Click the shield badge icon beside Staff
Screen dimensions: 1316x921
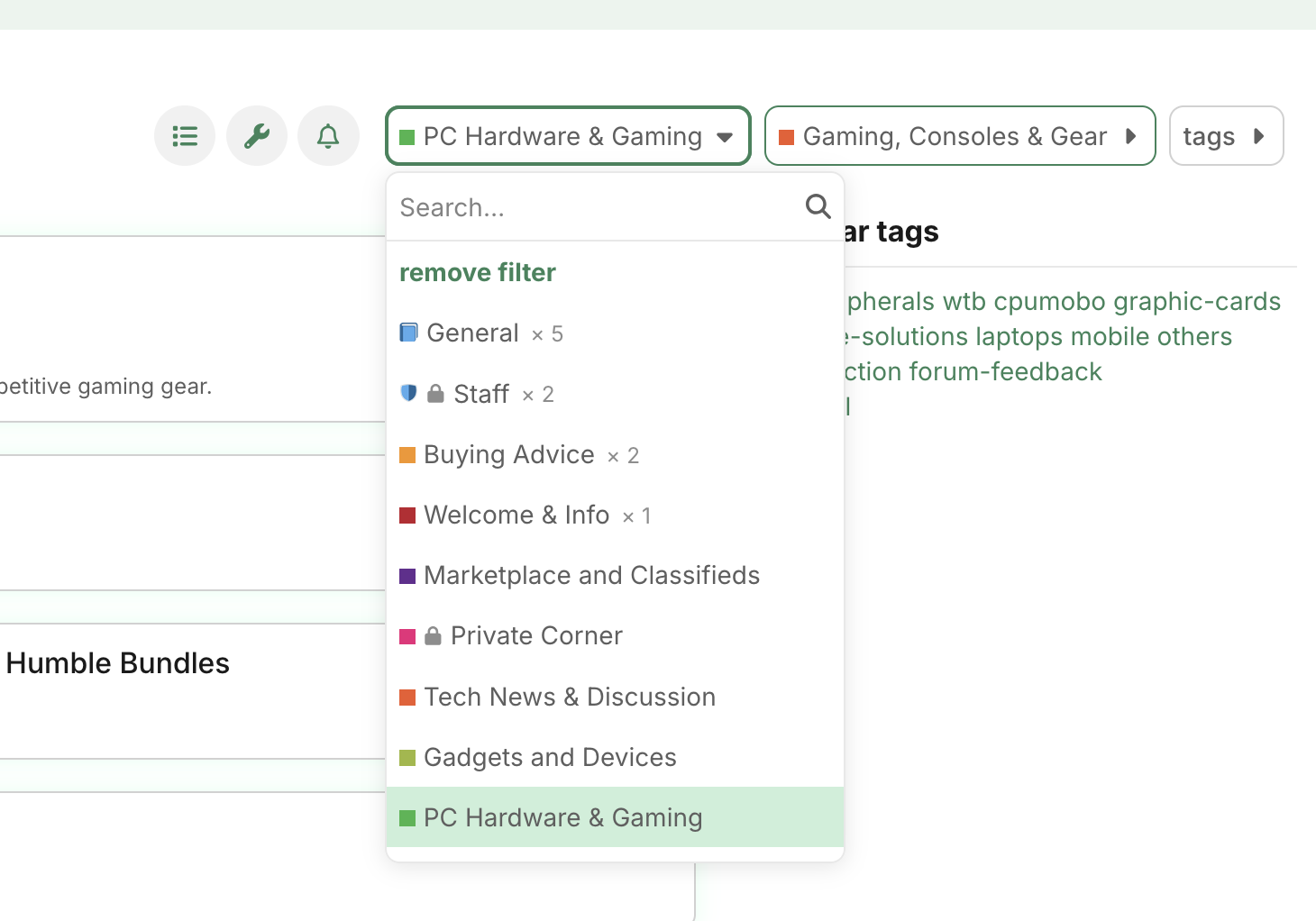click(x=408, y=393)
